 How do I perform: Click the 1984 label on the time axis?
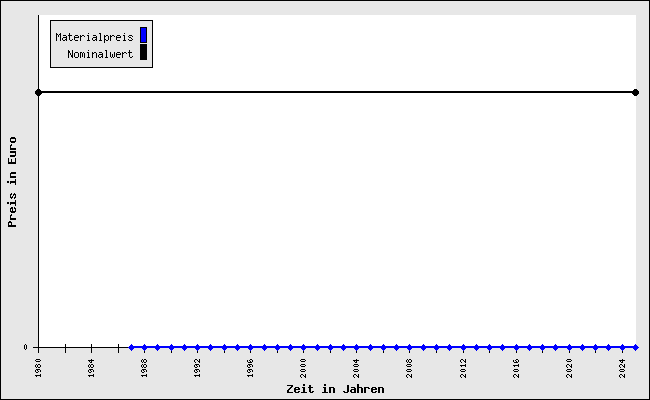92,369
